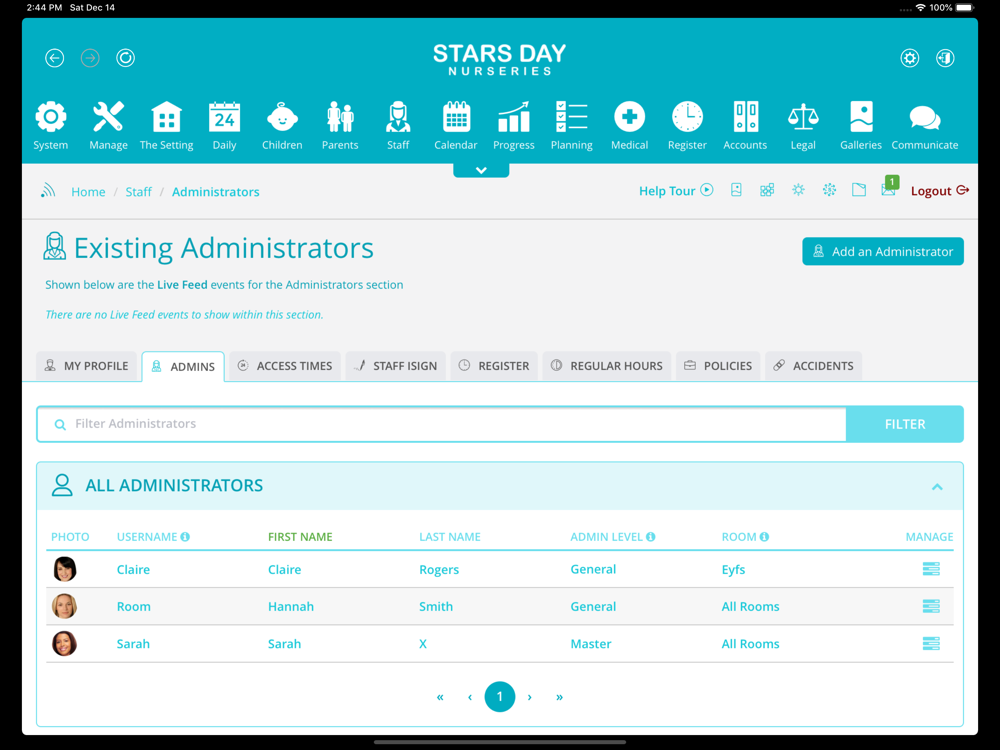The height and width of the screenshot is (750, 1000).
Task: Click Claire Rogers' profile photo
Action: [x=64, y=569]
